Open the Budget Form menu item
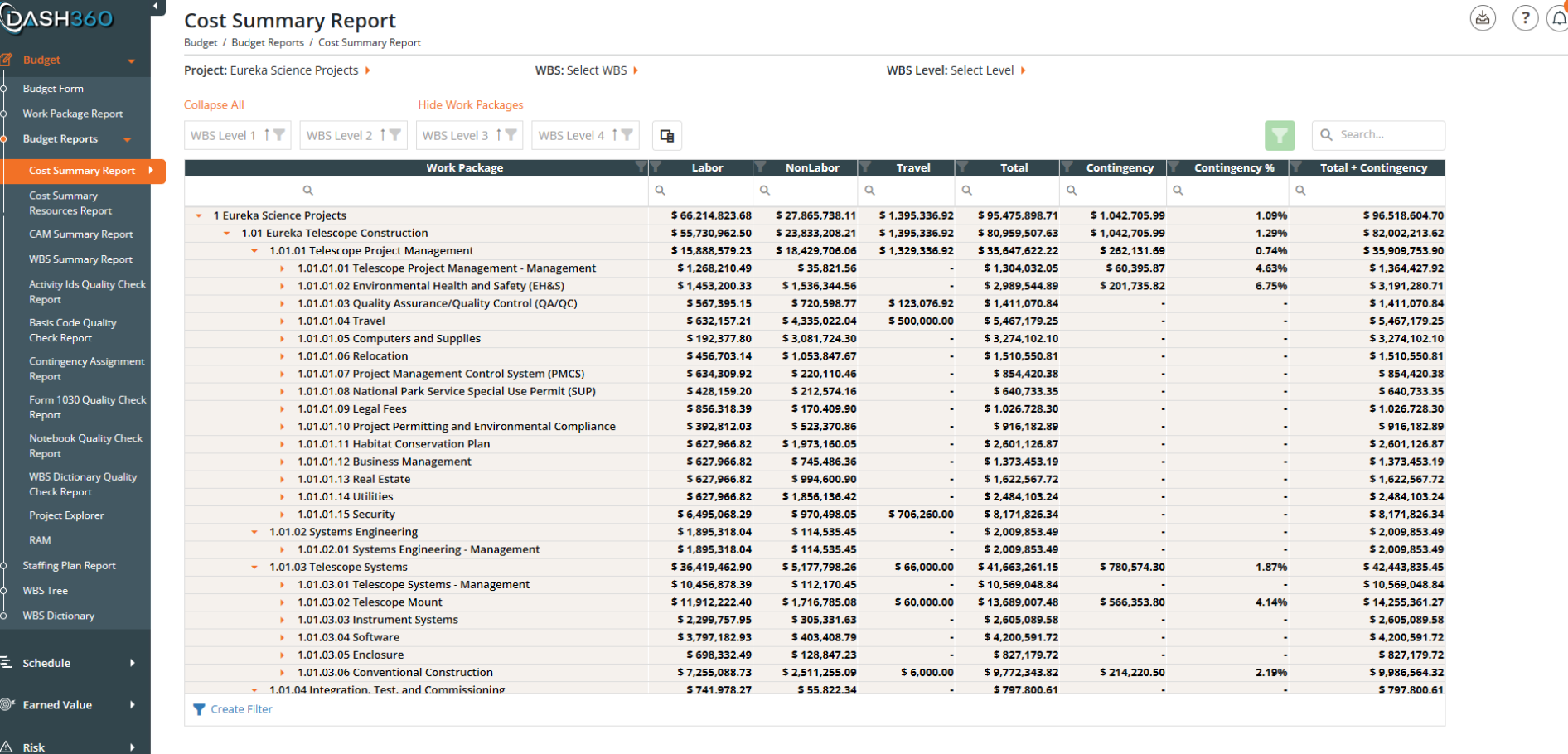Screen dimensions: 1568x754 (x=53, y=89)
